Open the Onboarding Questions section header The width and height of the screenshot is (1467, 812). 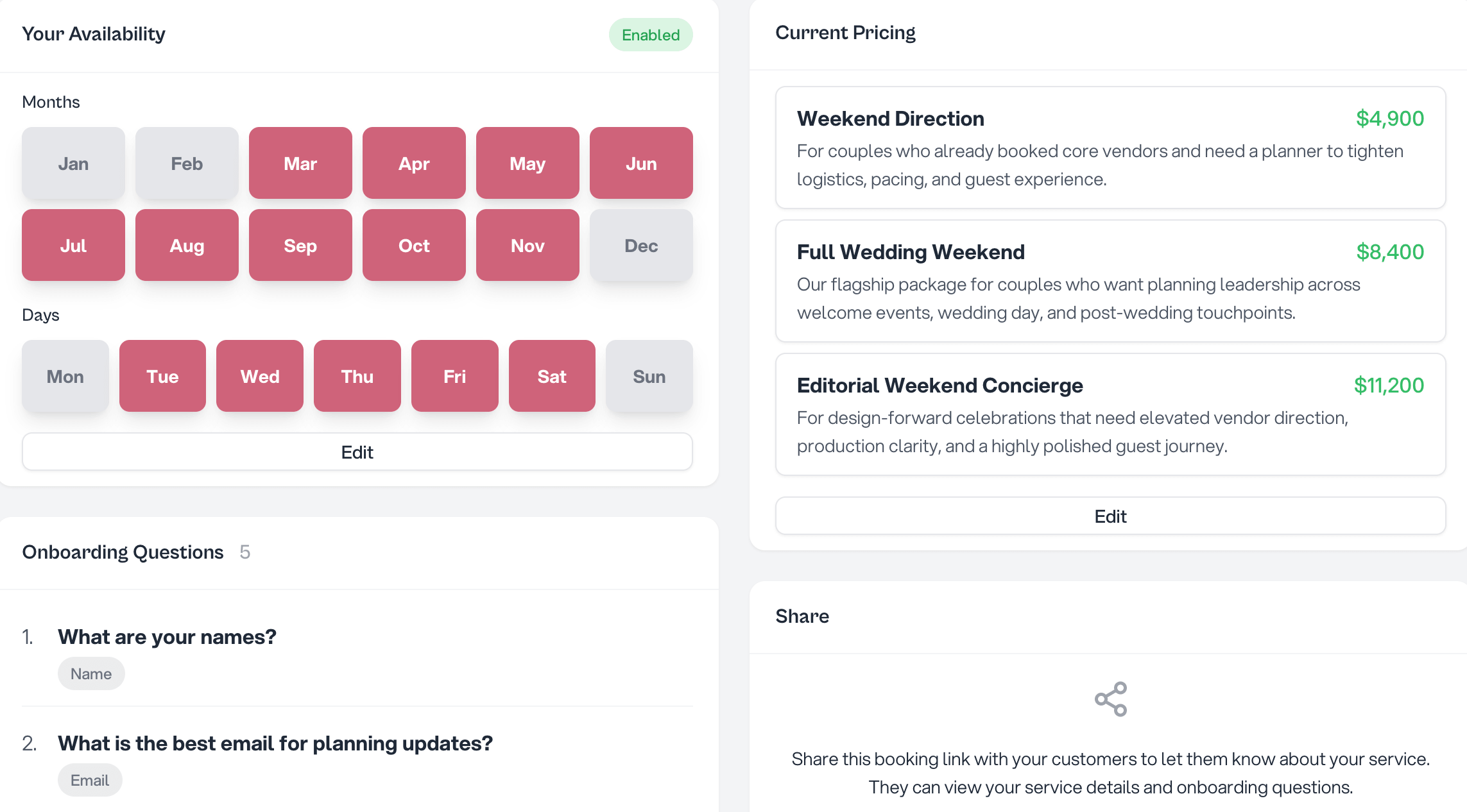[x=123, y=552]
